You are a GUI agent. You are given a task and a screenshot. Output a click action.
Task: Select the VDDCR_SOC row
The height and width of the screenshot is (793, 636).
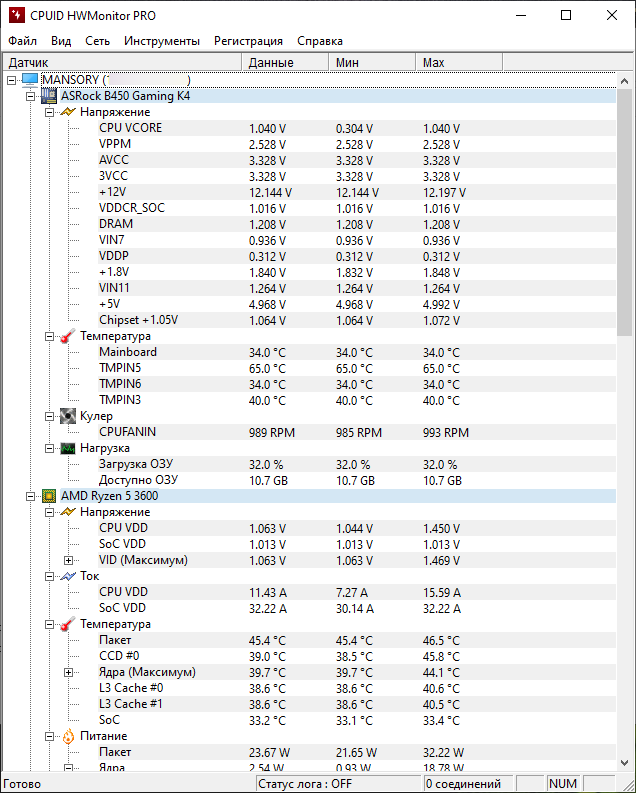click(357, 208)
